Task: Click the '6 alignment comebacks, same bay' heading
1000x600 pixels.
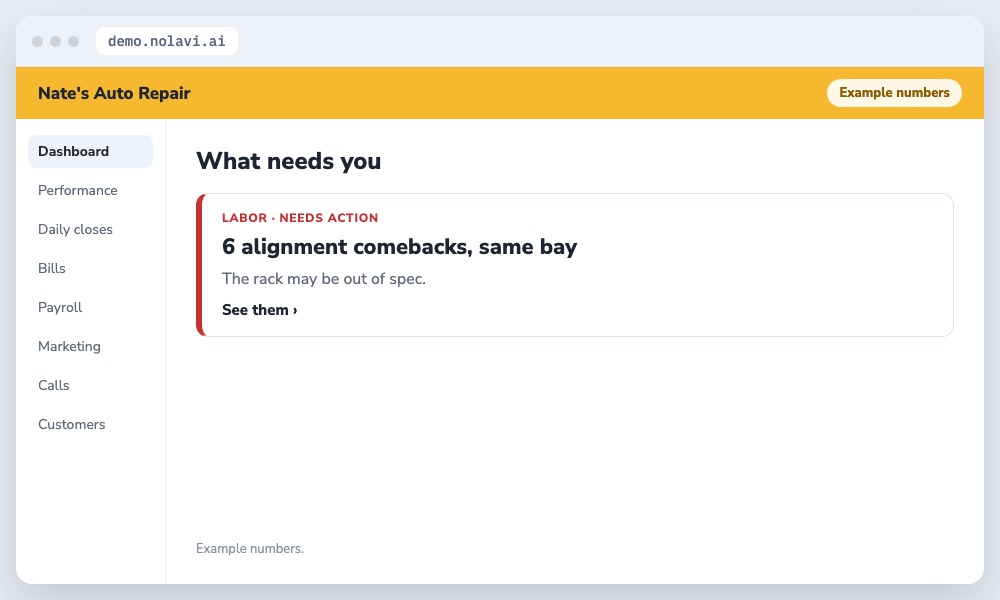Action: click(x=399, y=247)
